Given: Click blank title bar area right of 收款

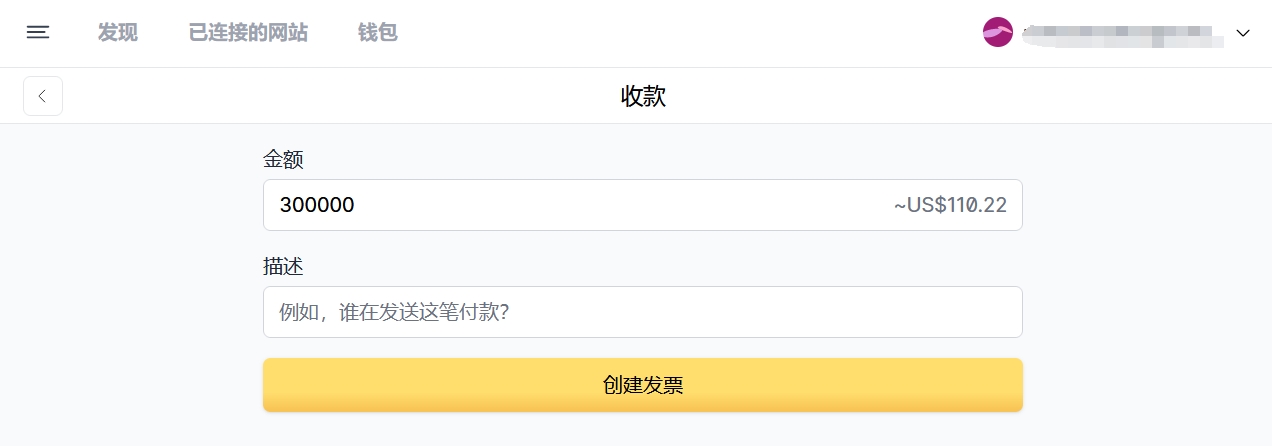Looking at the screenshot, I should point(950,96).
